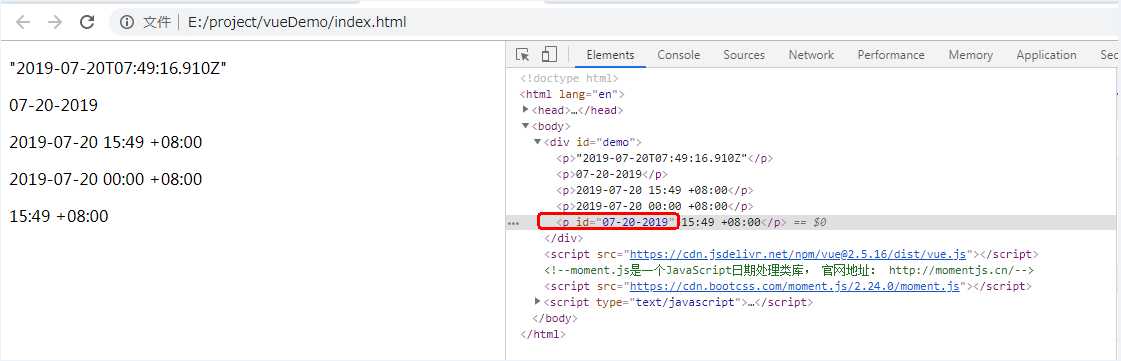Viewport: 1121px width, 361px height.
Task: Open the Application tab
Action: pos(1046,55)
